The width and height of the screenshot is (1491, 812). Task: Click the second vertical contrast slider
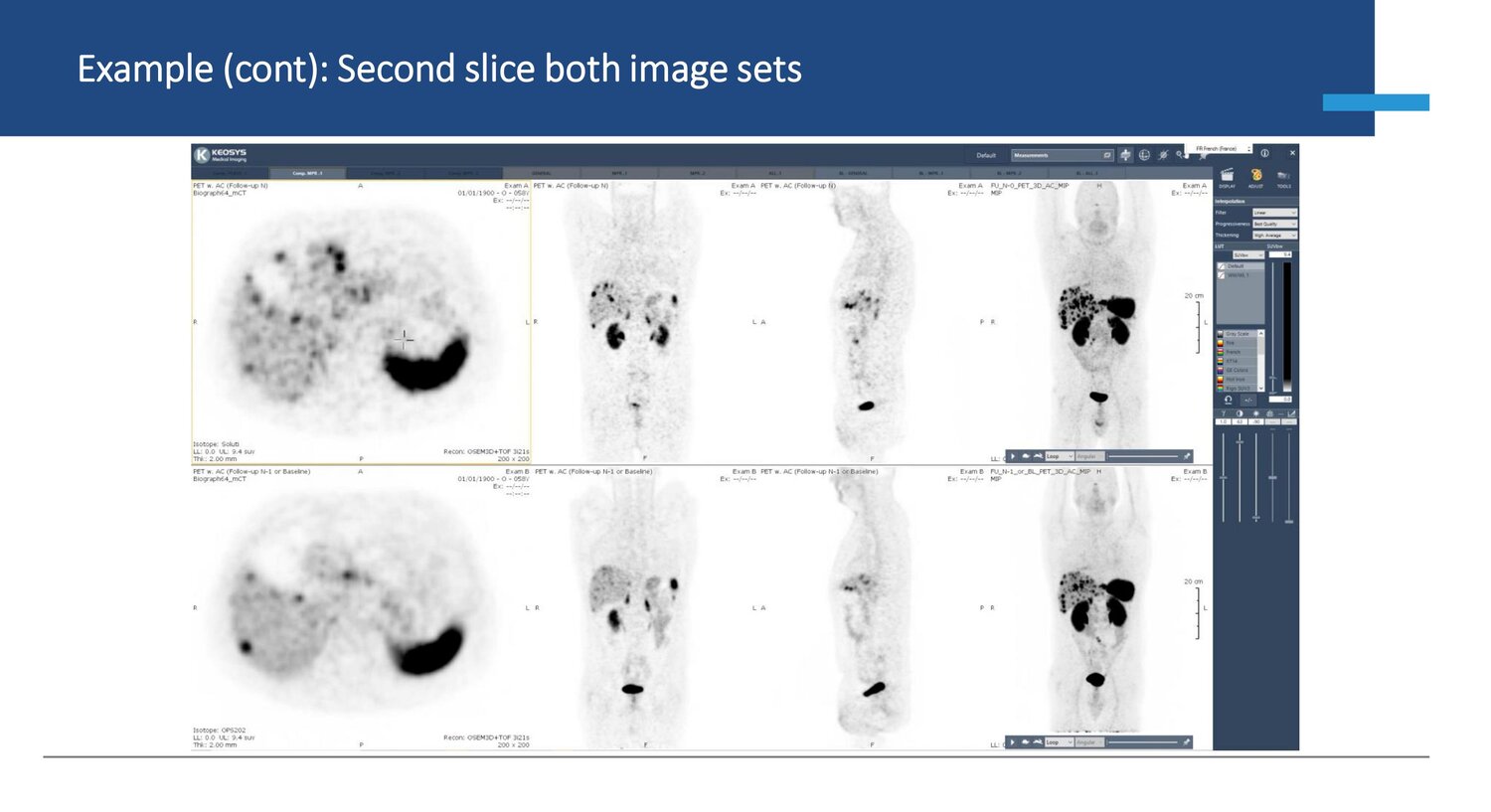pos(1240,477)
